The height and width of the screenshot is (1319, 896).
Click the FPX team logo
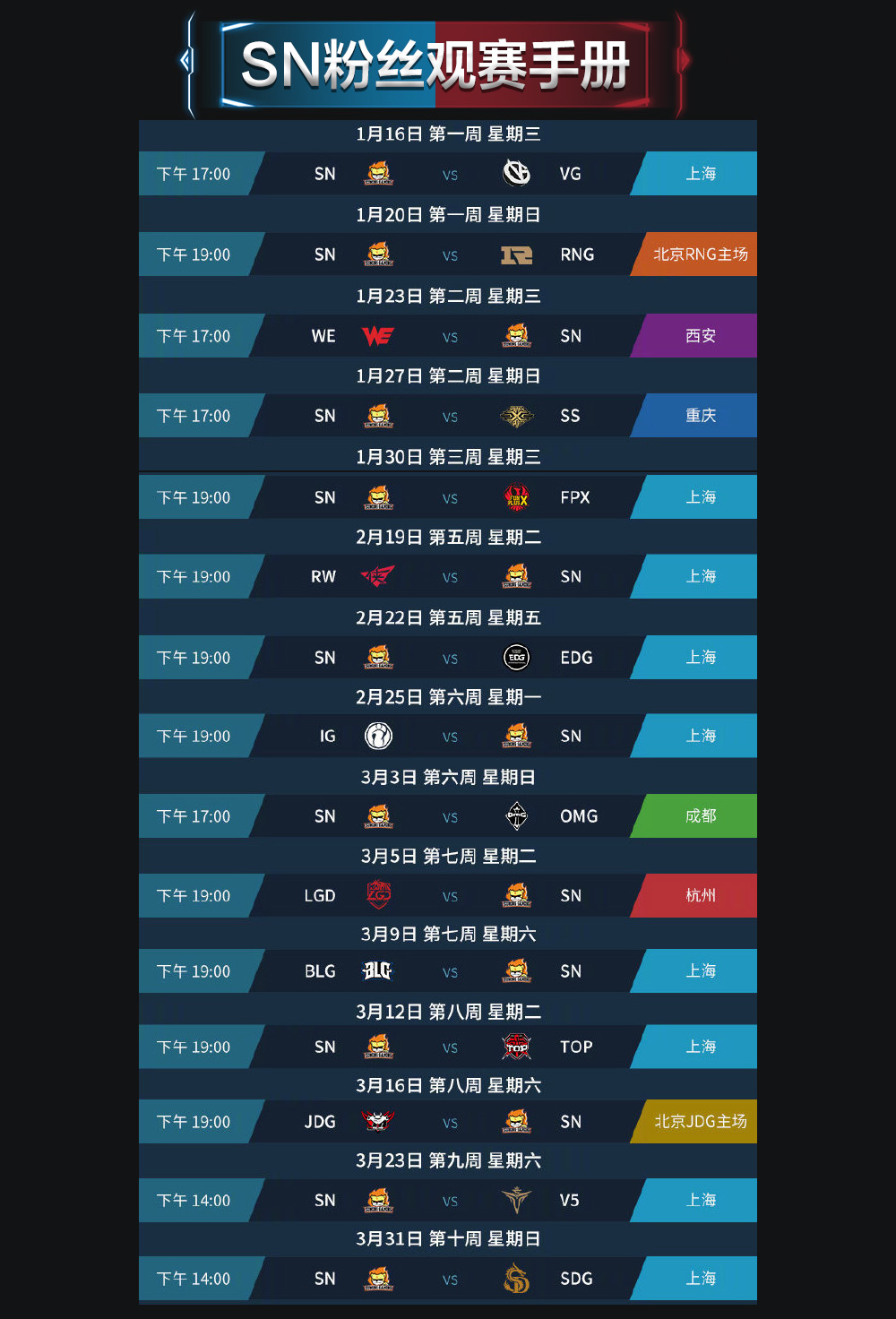coord(516,496)
